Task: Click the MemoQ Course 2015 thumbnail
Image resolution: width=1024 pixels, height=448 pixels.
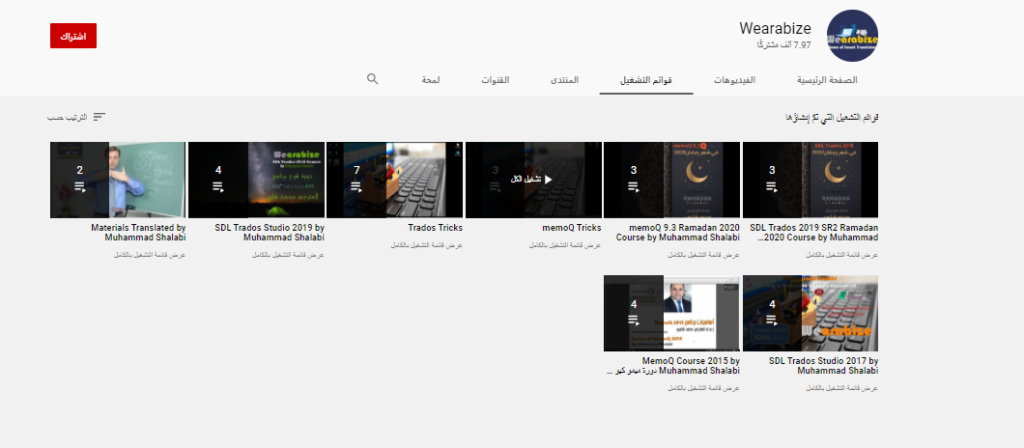Action: pos(672,313)
